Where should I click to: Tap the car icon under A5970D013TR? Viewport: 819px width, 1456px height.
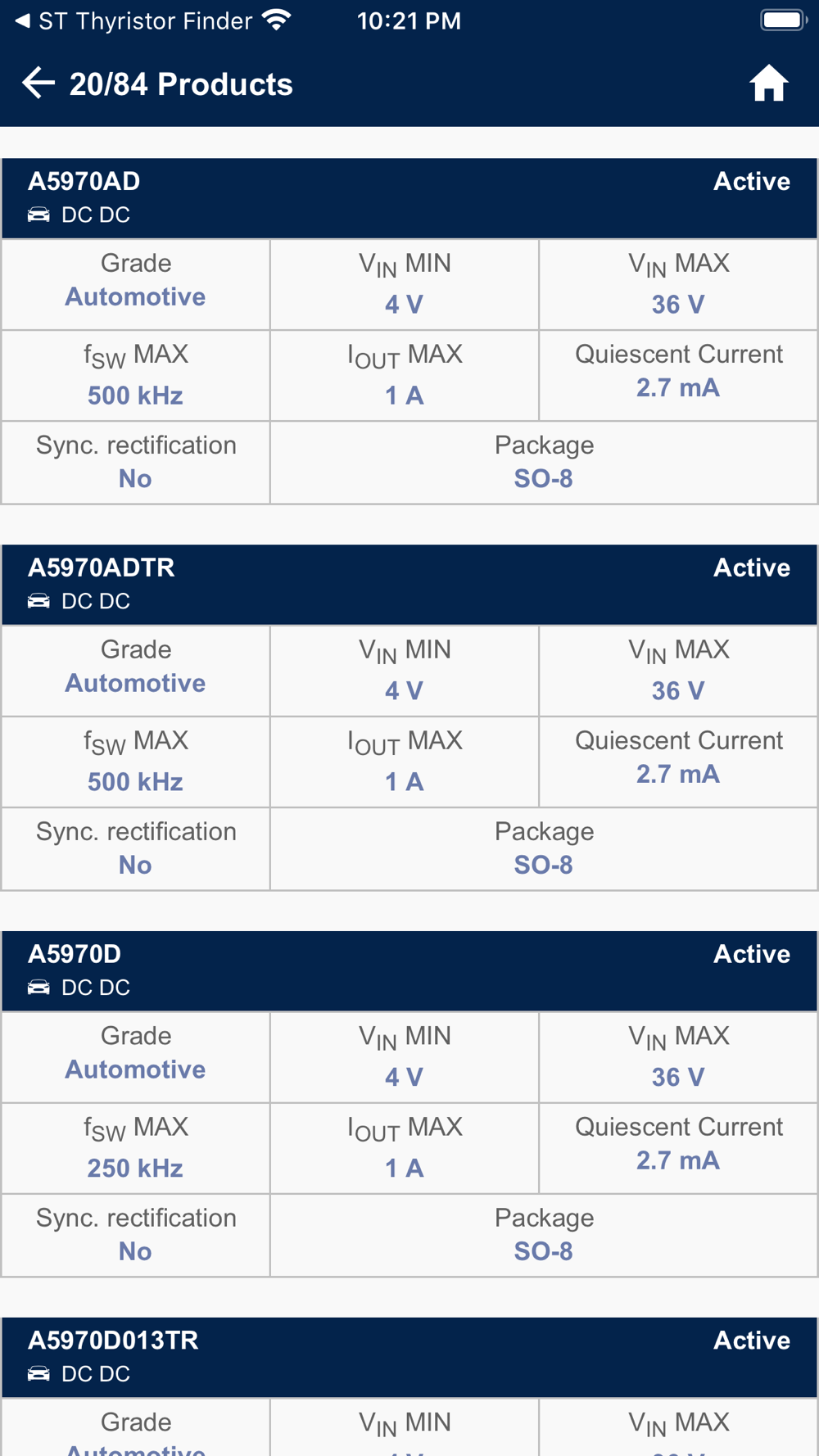pyautogui.click(x=38, y=1374)
